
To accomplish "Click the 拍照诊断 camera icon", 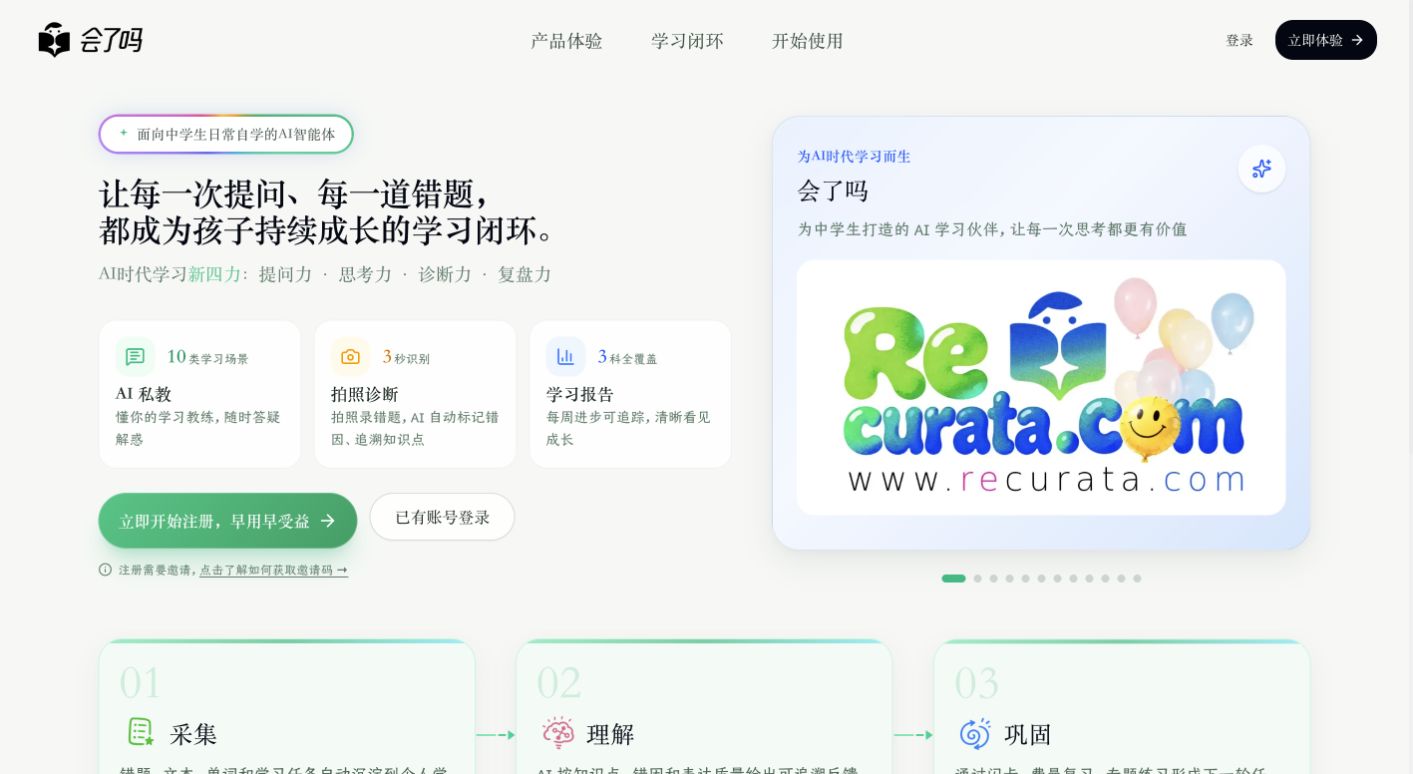I will click(x=350, y=357).
